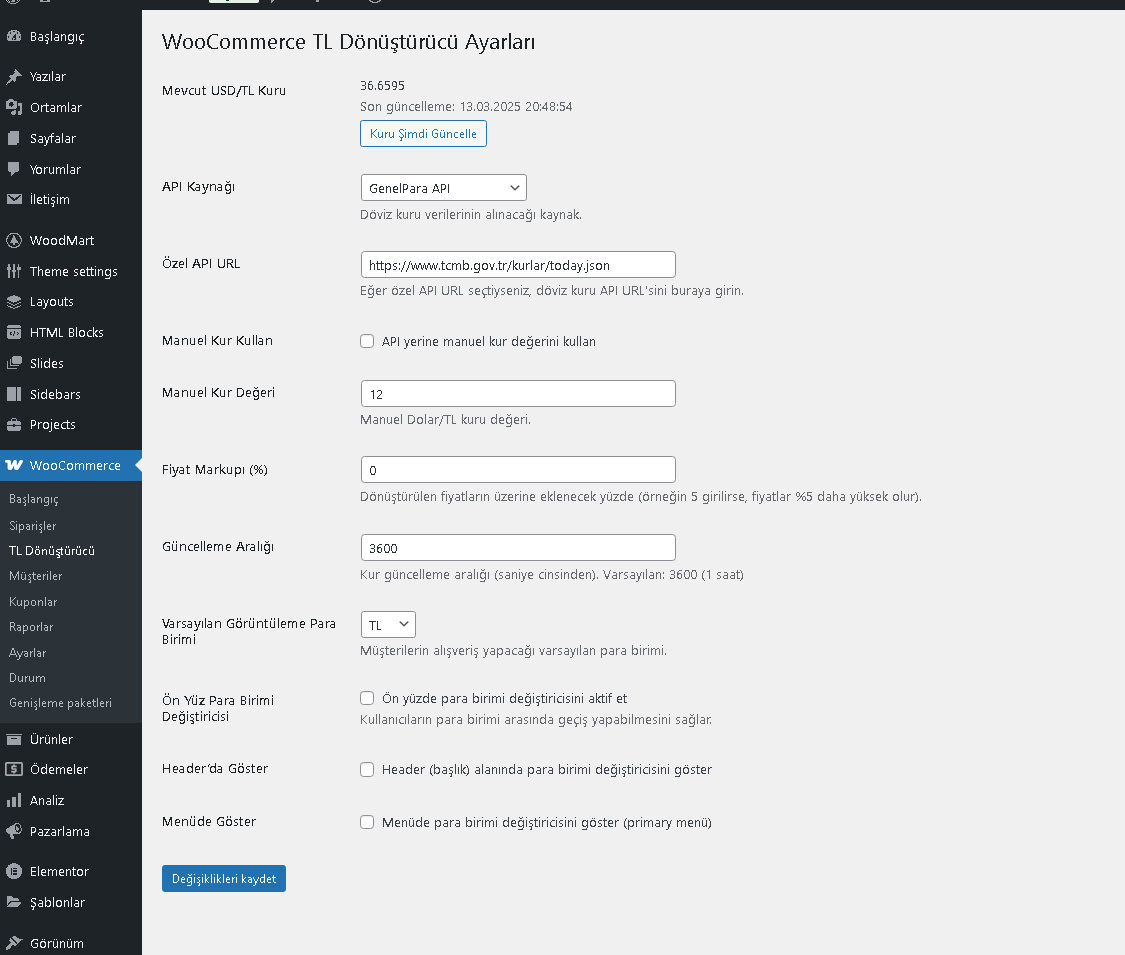Click Kuru Şimdi Güncelle button
The width and height of the screenshot is (1125, 955).
point(423,133)
